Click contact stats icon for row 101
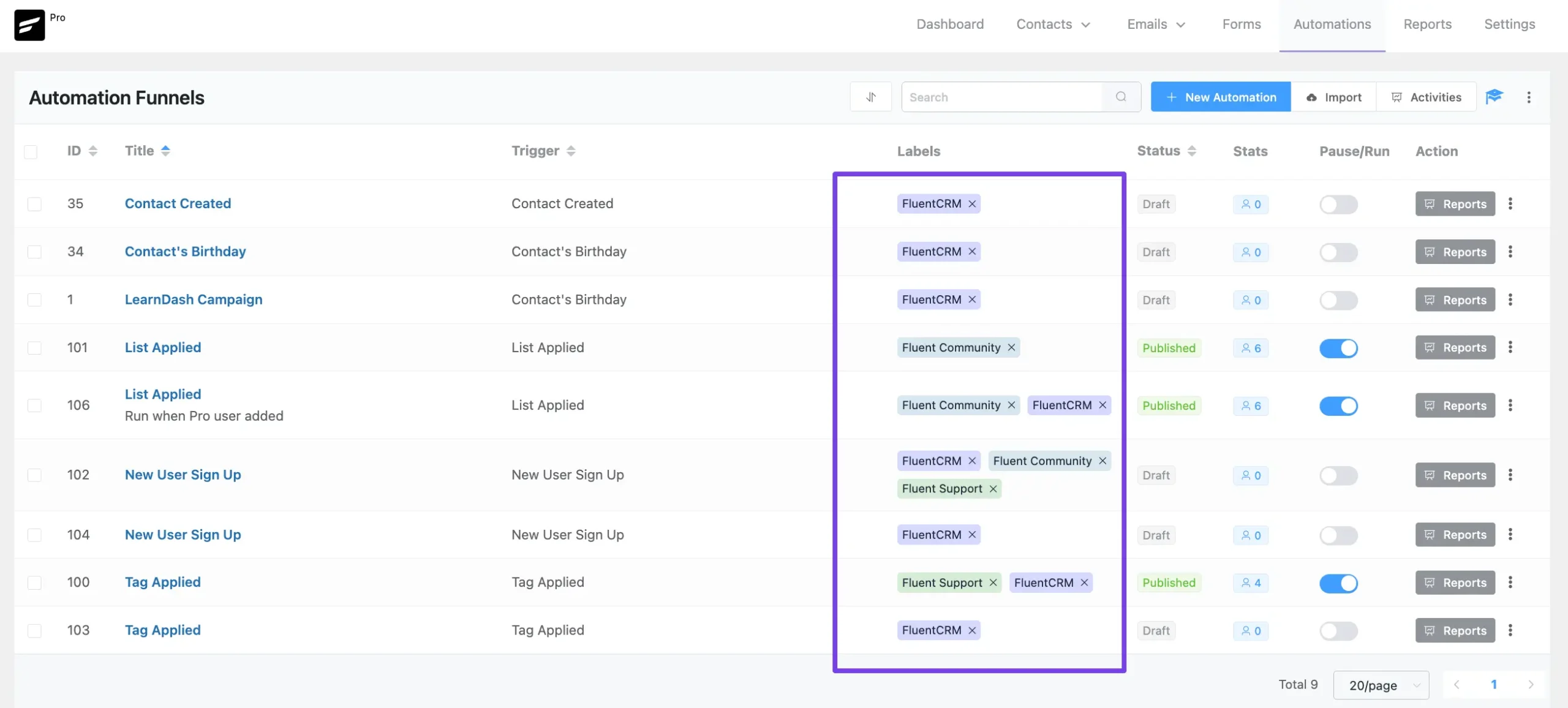Screen dimensions: 1568x708 pyautogui.click(x=1245, y=348)
